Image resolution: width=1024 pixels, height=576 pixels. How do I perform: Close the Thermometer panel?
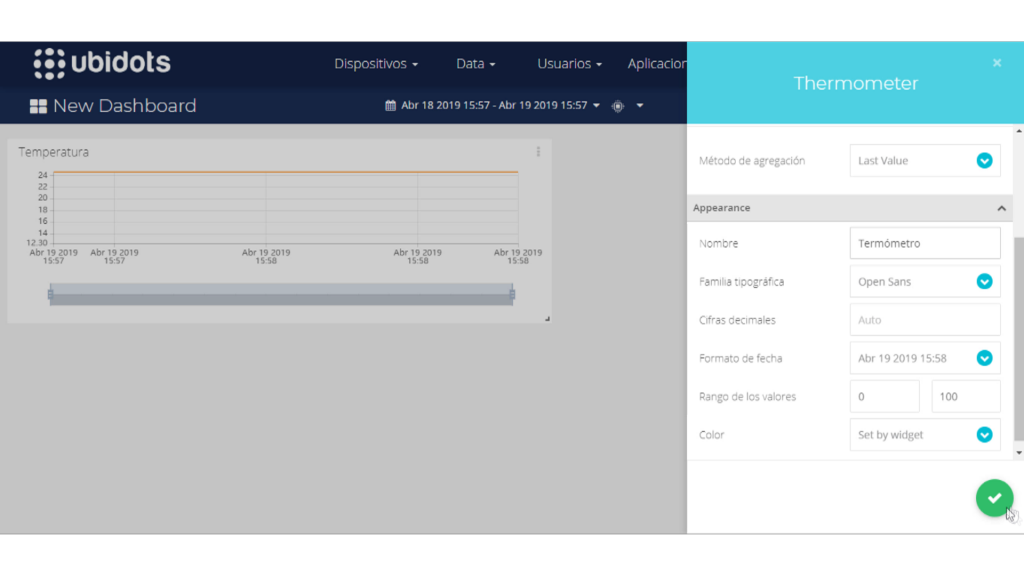[997, 63]
